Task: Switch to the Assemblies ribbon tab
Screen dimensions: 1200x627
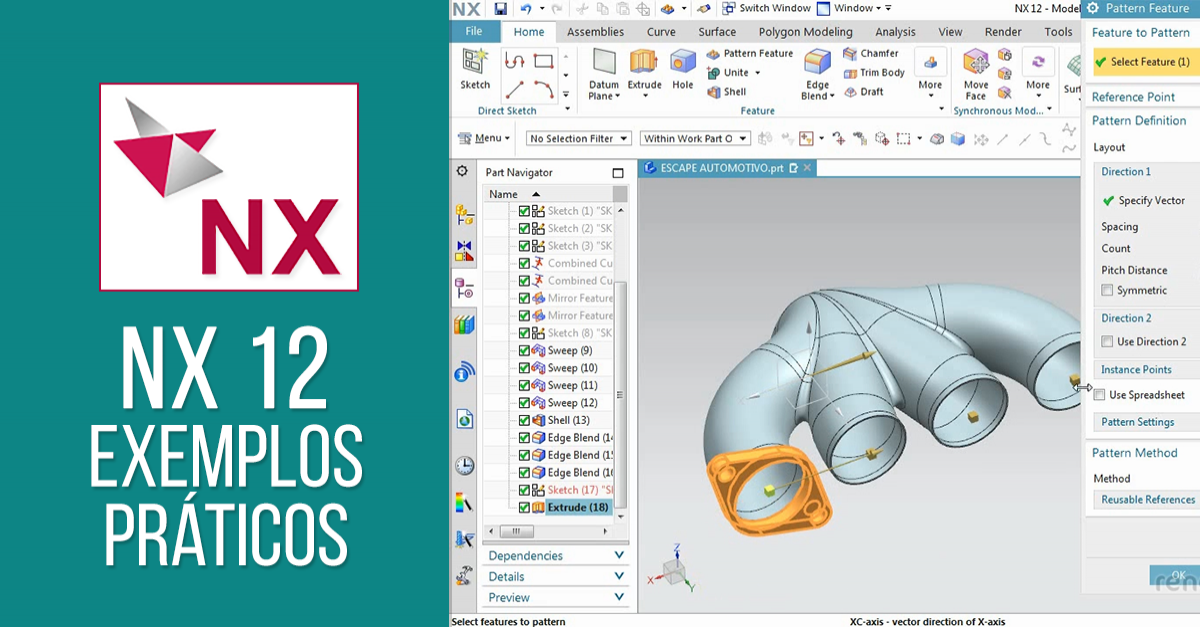Action: tap(595, 32)
